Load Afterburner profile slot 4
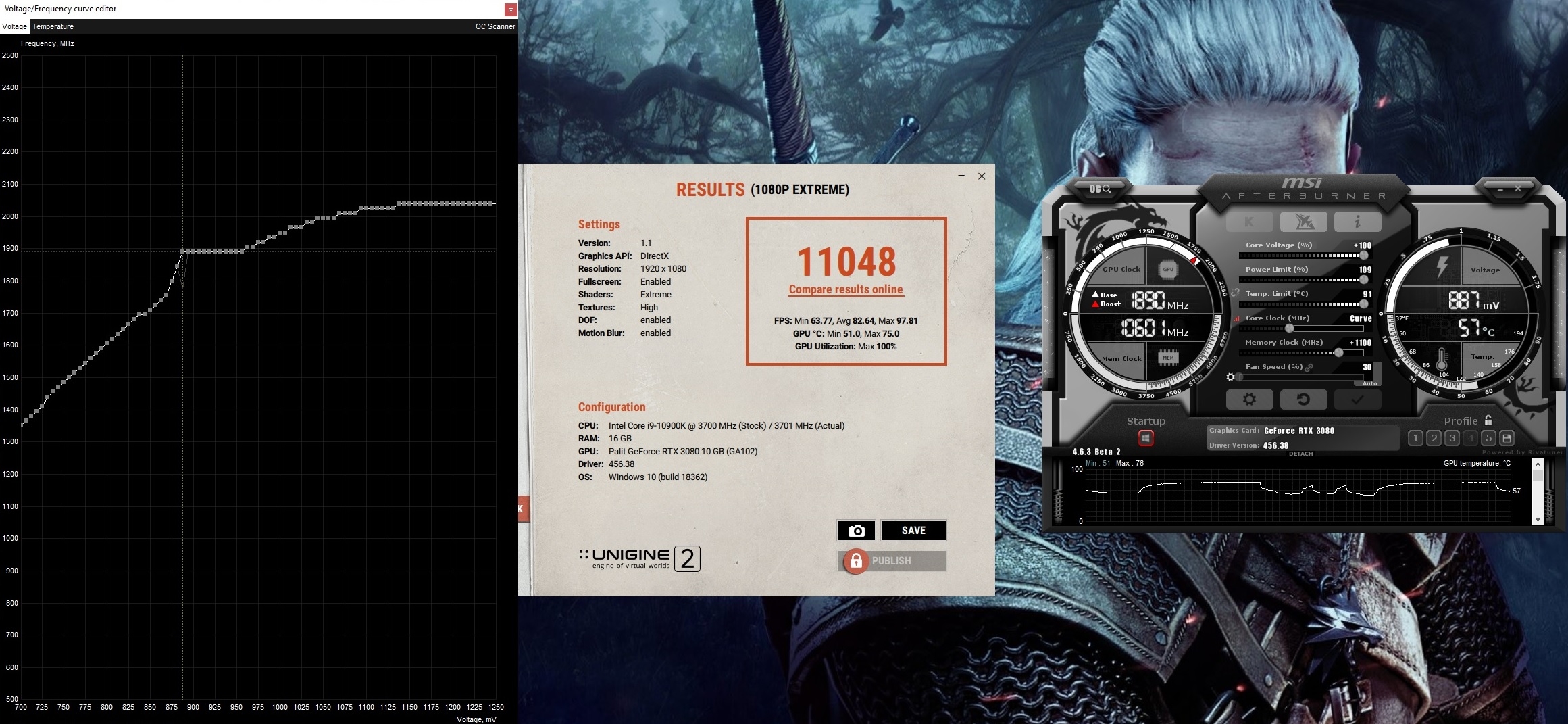The width and height of the screenshot is (1568, 724). 1470,438
